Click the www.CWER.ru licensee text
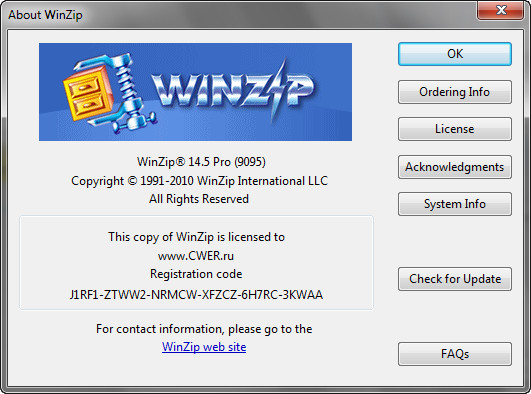 (196, 256)
